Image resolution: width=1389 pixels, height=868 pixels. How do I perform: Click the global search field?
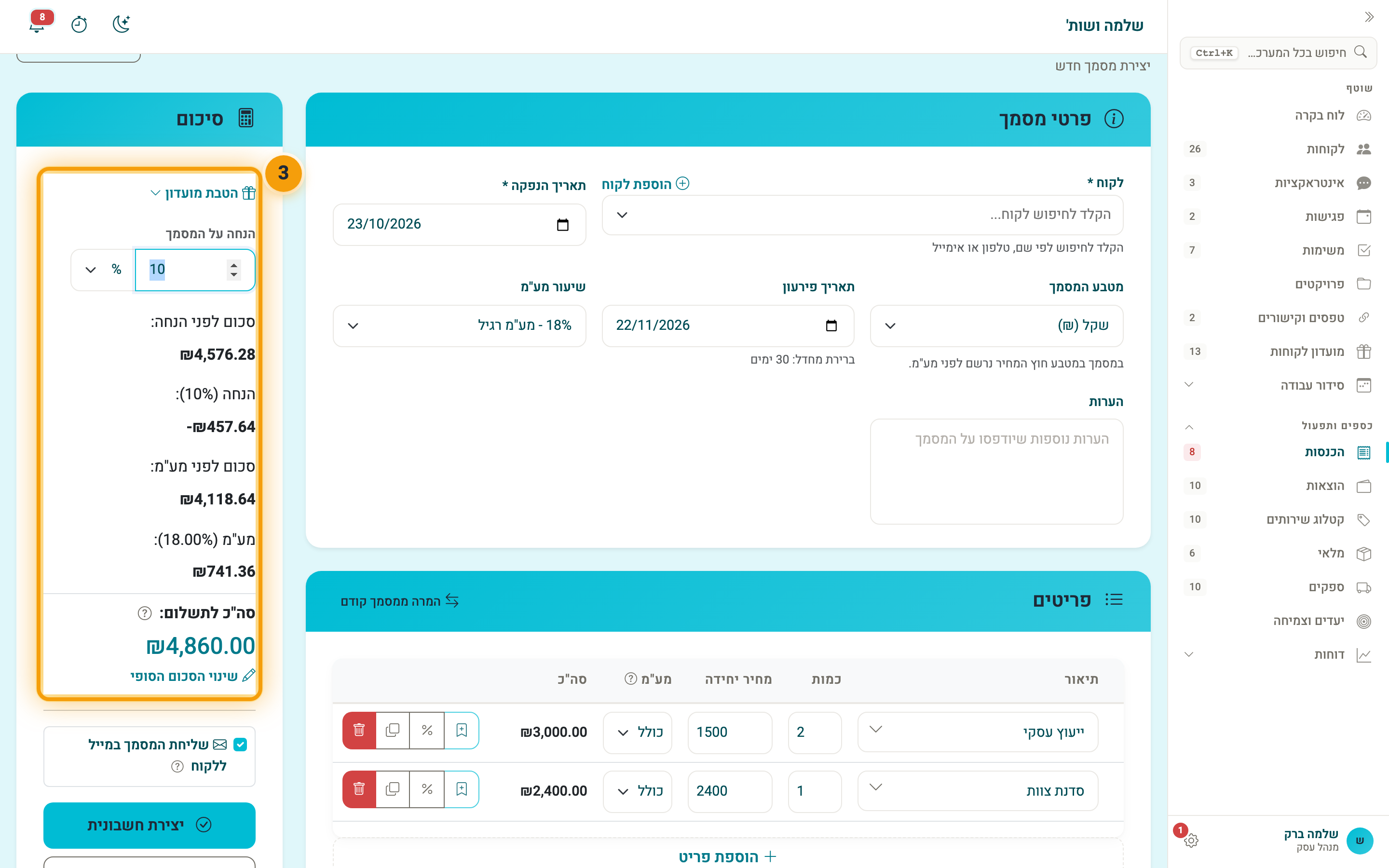point(1278,53)
